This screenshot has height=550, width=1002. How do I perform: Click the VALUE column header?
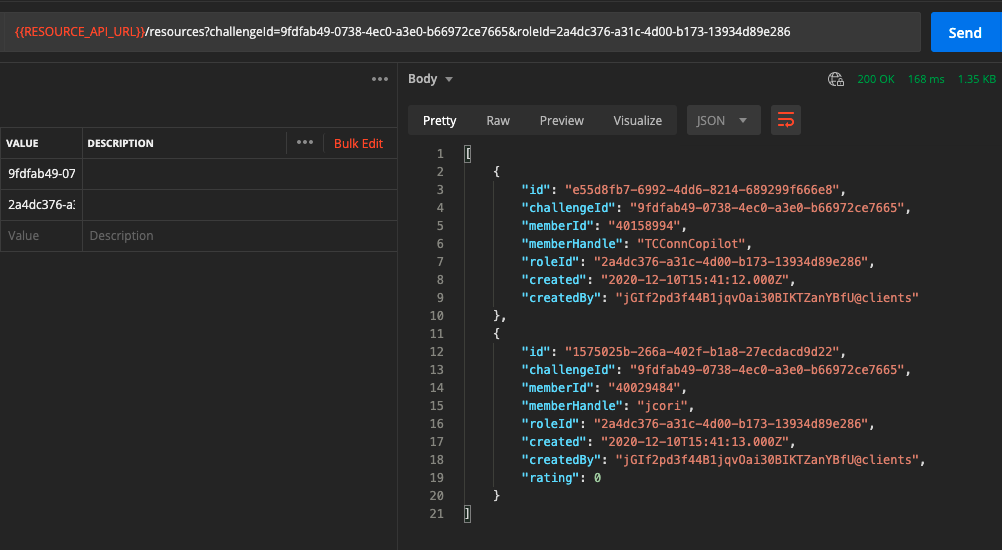22,143
